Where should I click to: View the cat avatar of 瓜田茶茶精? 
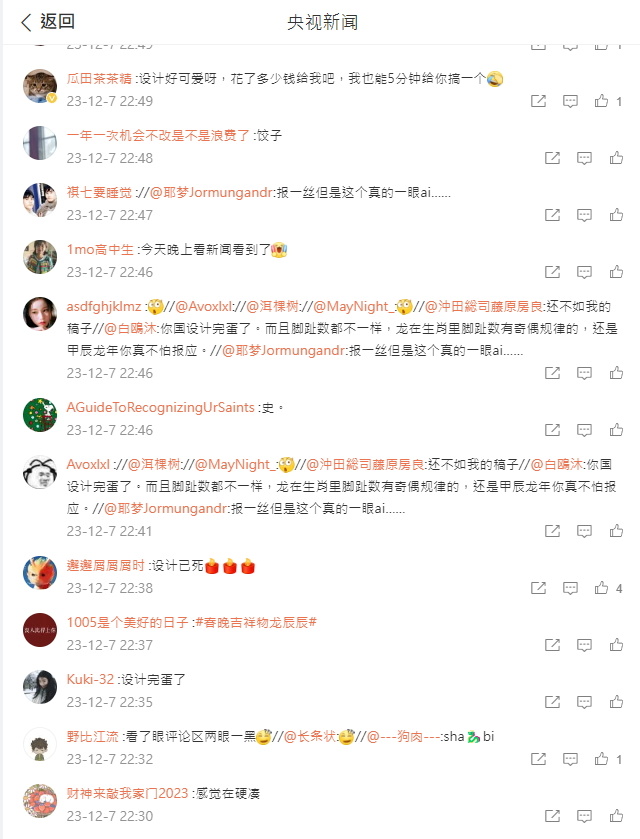tap(40, 86)
